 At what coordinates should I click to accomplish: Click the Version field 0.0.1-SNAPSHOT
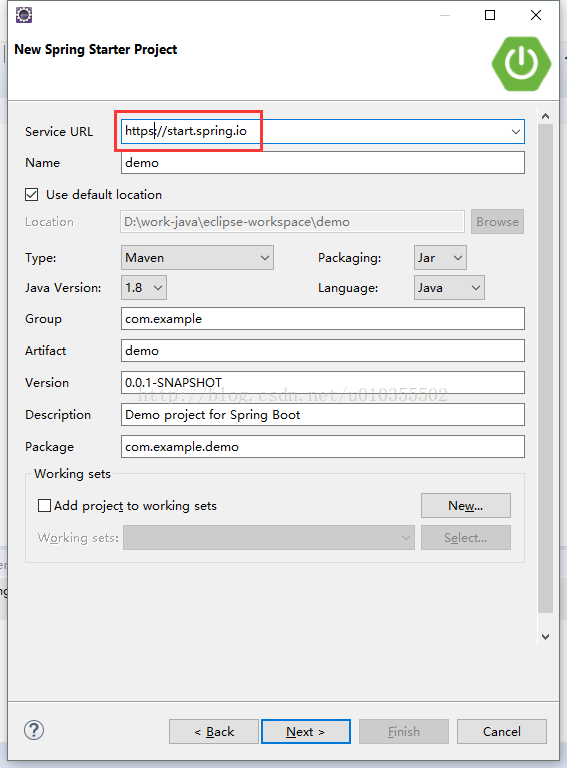pyautogui.click(x=323, y=383)
